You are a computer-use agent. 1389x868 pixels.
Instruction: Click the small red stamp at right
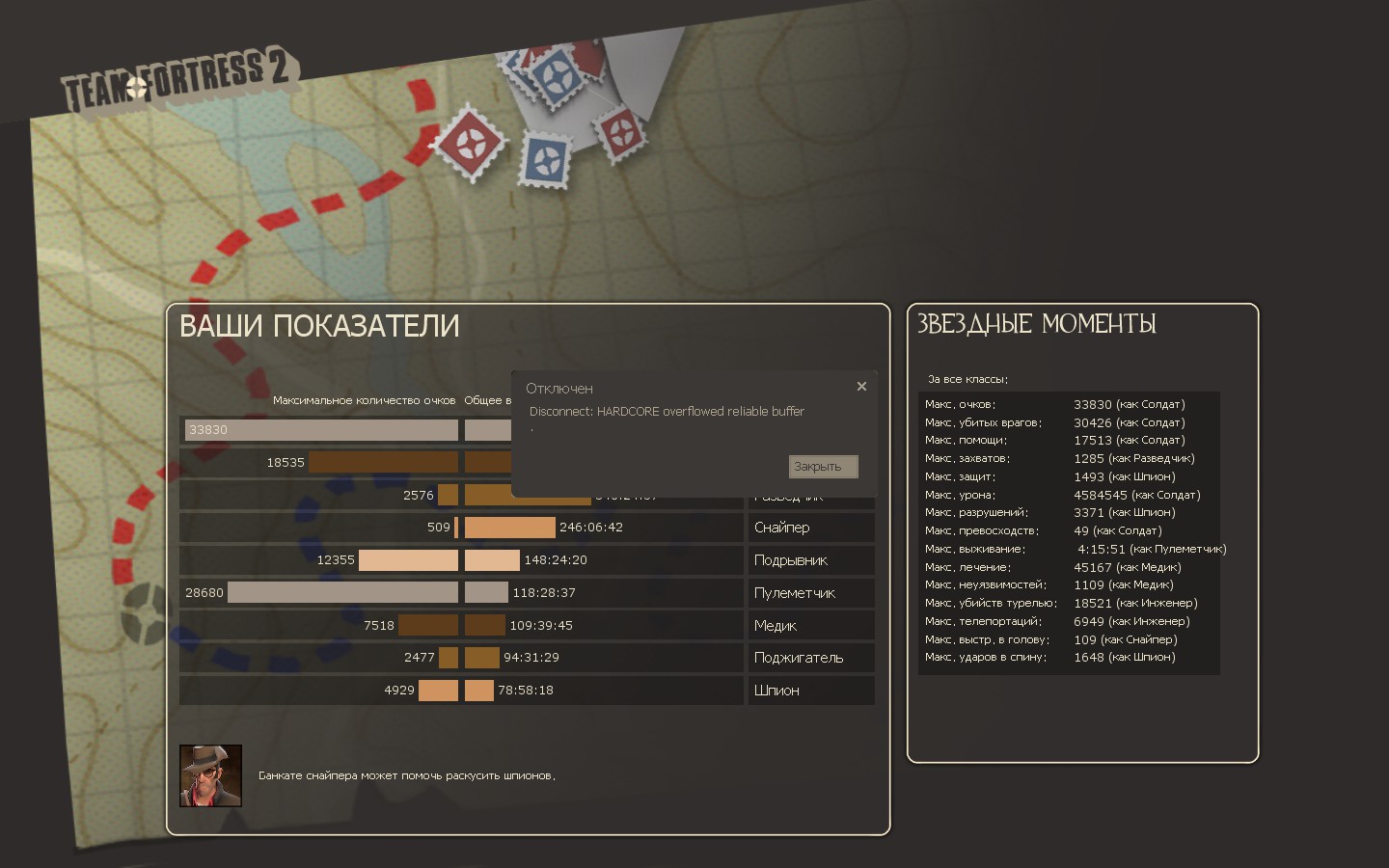pos(620,131)
